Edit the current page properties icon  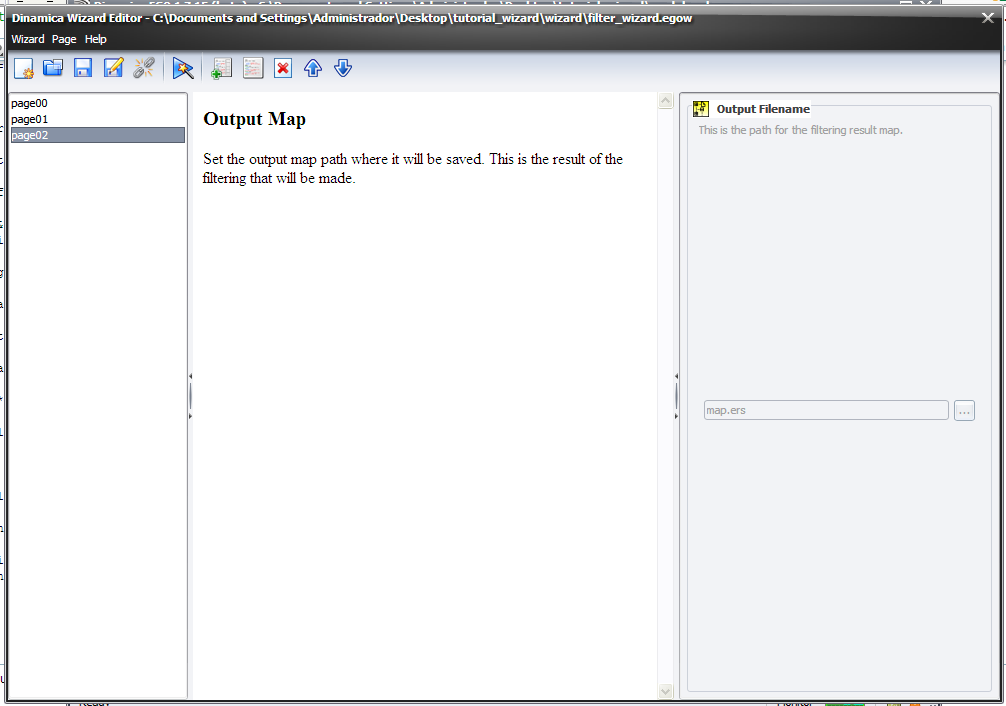(x=253, y=68)
